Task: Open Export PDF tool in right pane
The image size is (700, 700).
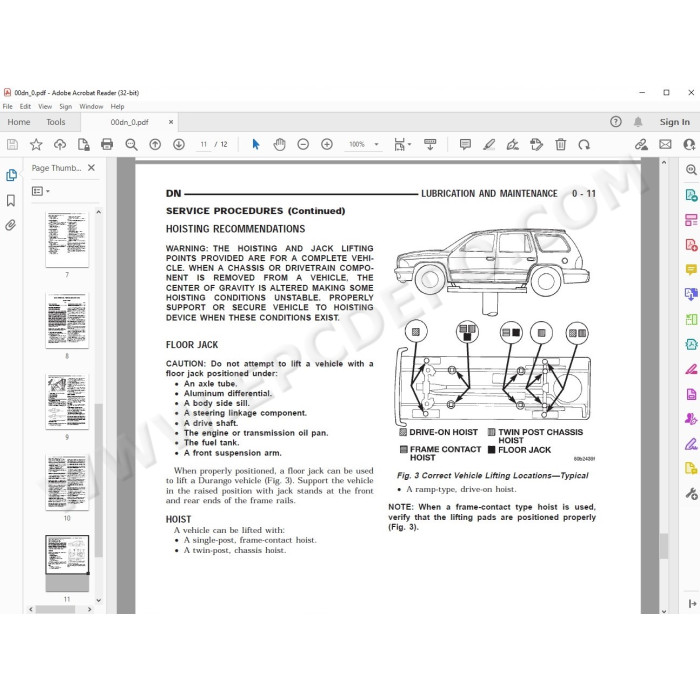Action: coord(691,195)
